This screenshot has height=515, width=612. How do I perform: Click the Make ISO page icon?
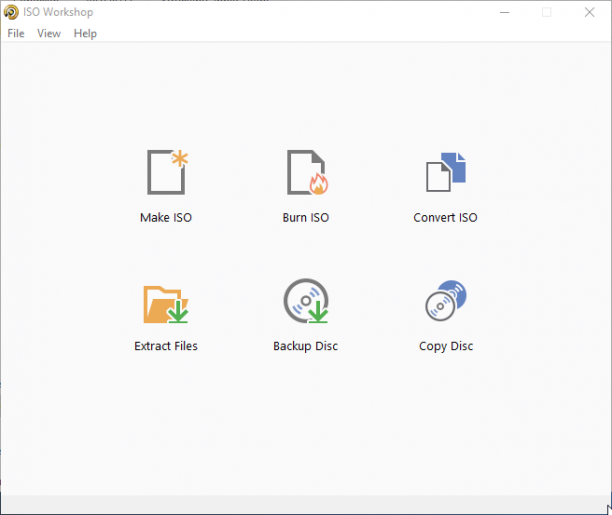tap(167, 172)
